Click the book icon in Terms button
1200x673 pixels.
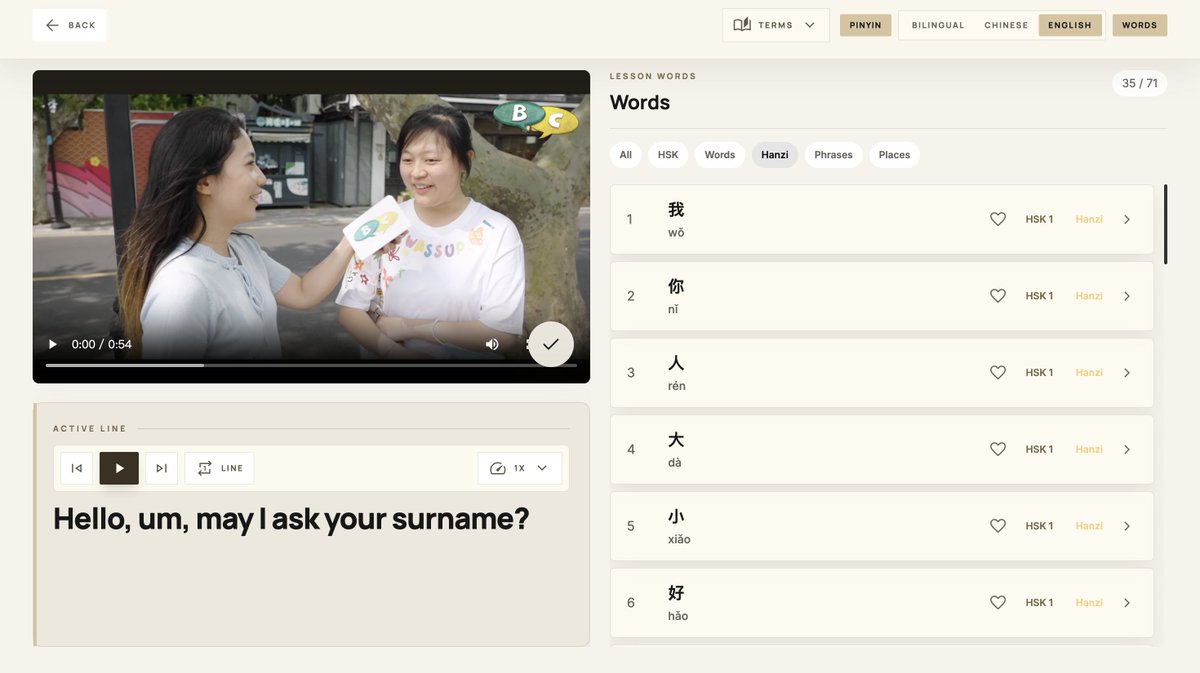tap(742, 25)
